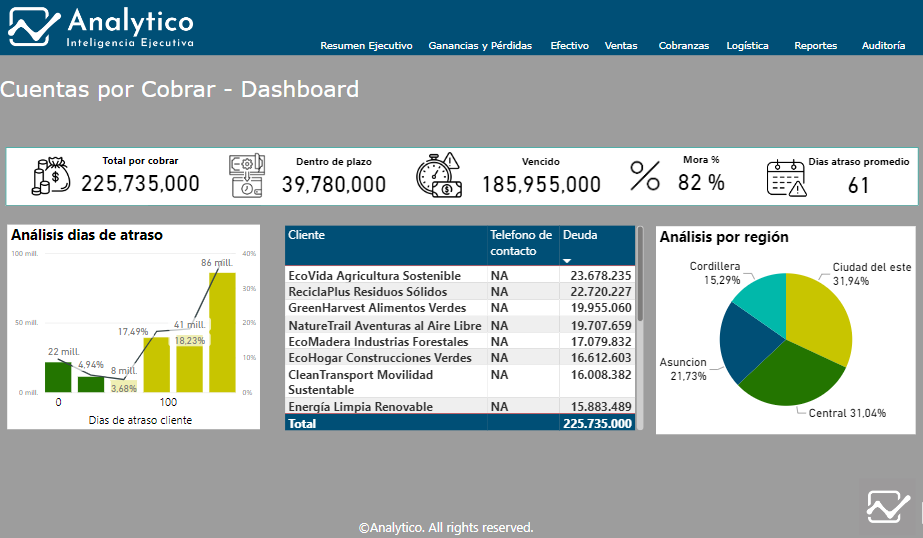
Task: Click the percent Mora icon
Action: click(x=645, y=175)
